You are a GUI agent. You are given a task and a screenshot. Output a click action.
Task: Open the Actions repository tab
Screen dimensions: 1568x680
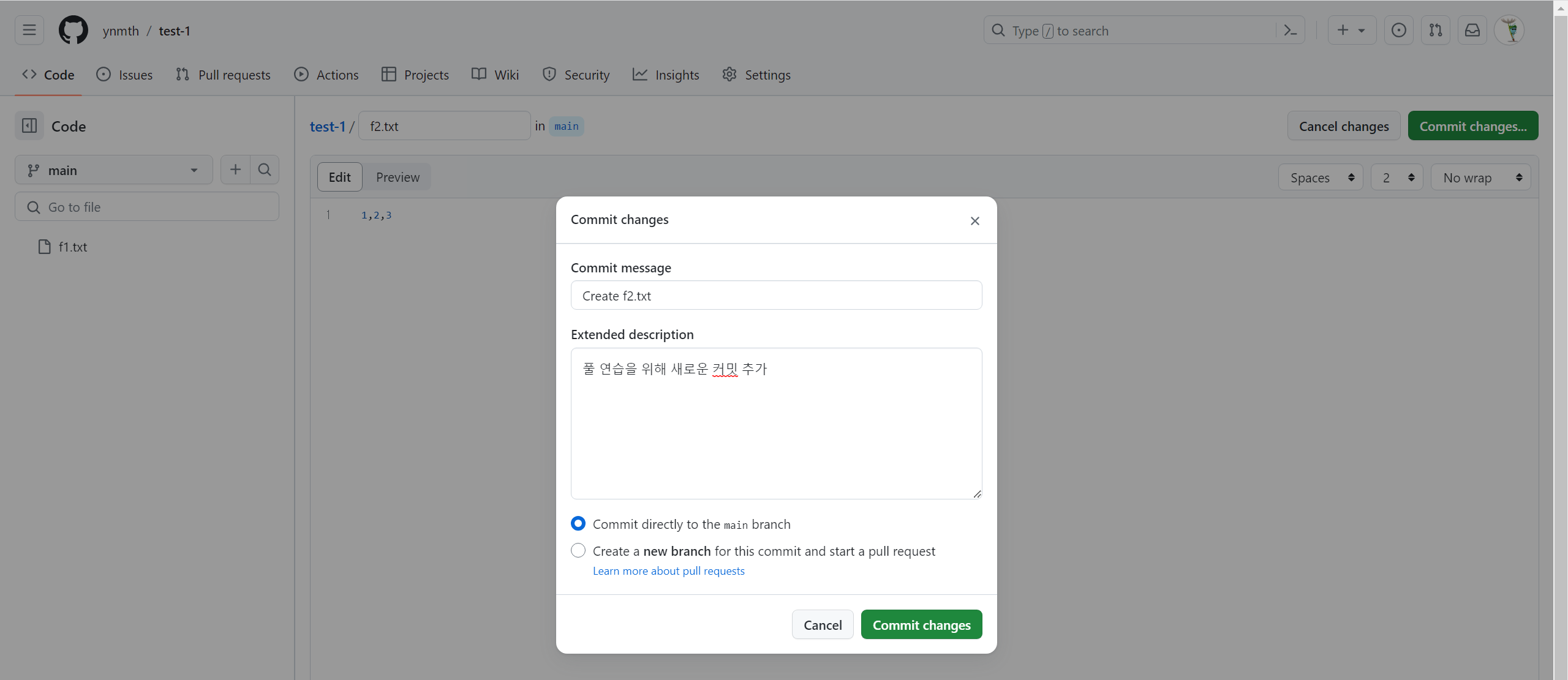(x=326, y=75)
